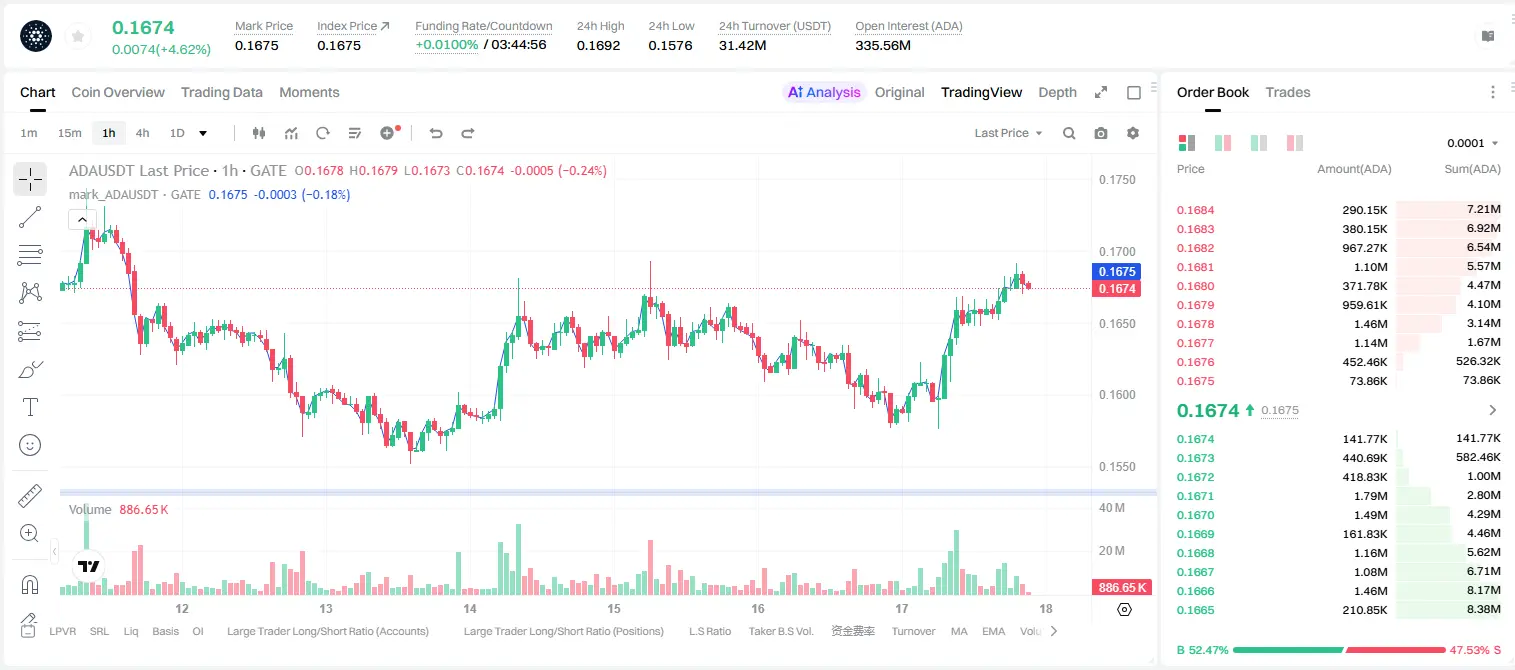The width and height of the screenshot is (1515, 670).
Task: Select the trend line drawing tool
Action: (x=30, y=217)
